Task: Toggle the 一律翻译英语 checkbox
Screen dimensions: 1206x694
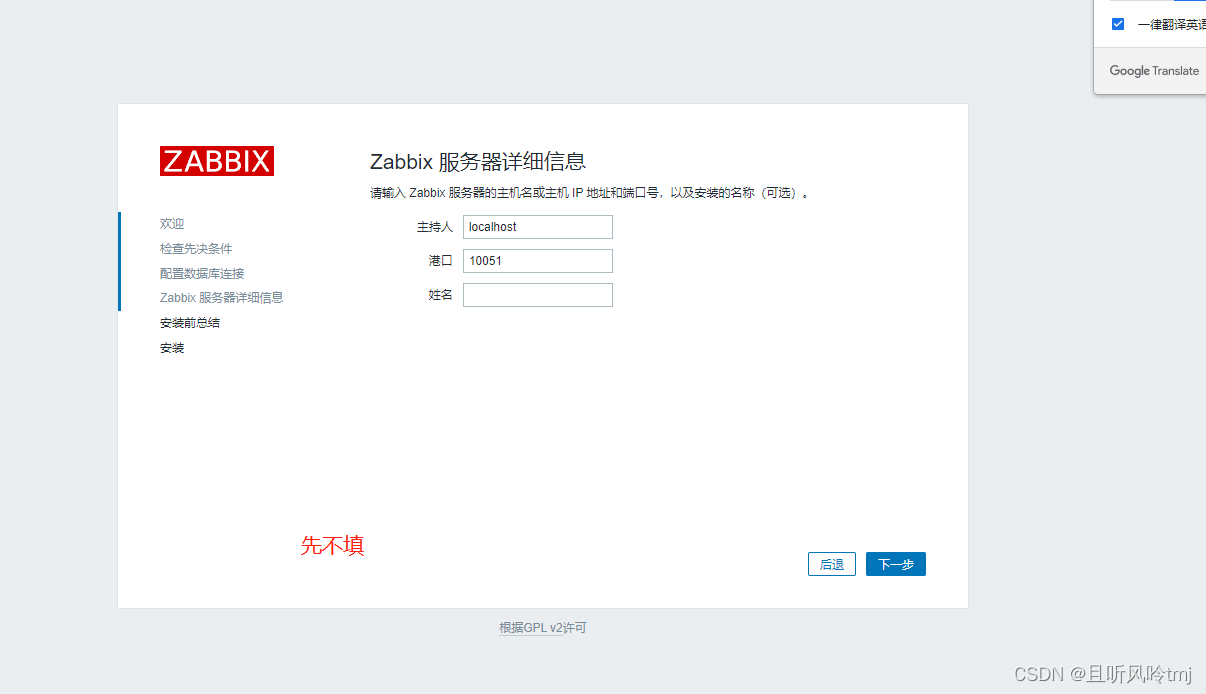Action: pyautogui.click(x=1118, y=24)
